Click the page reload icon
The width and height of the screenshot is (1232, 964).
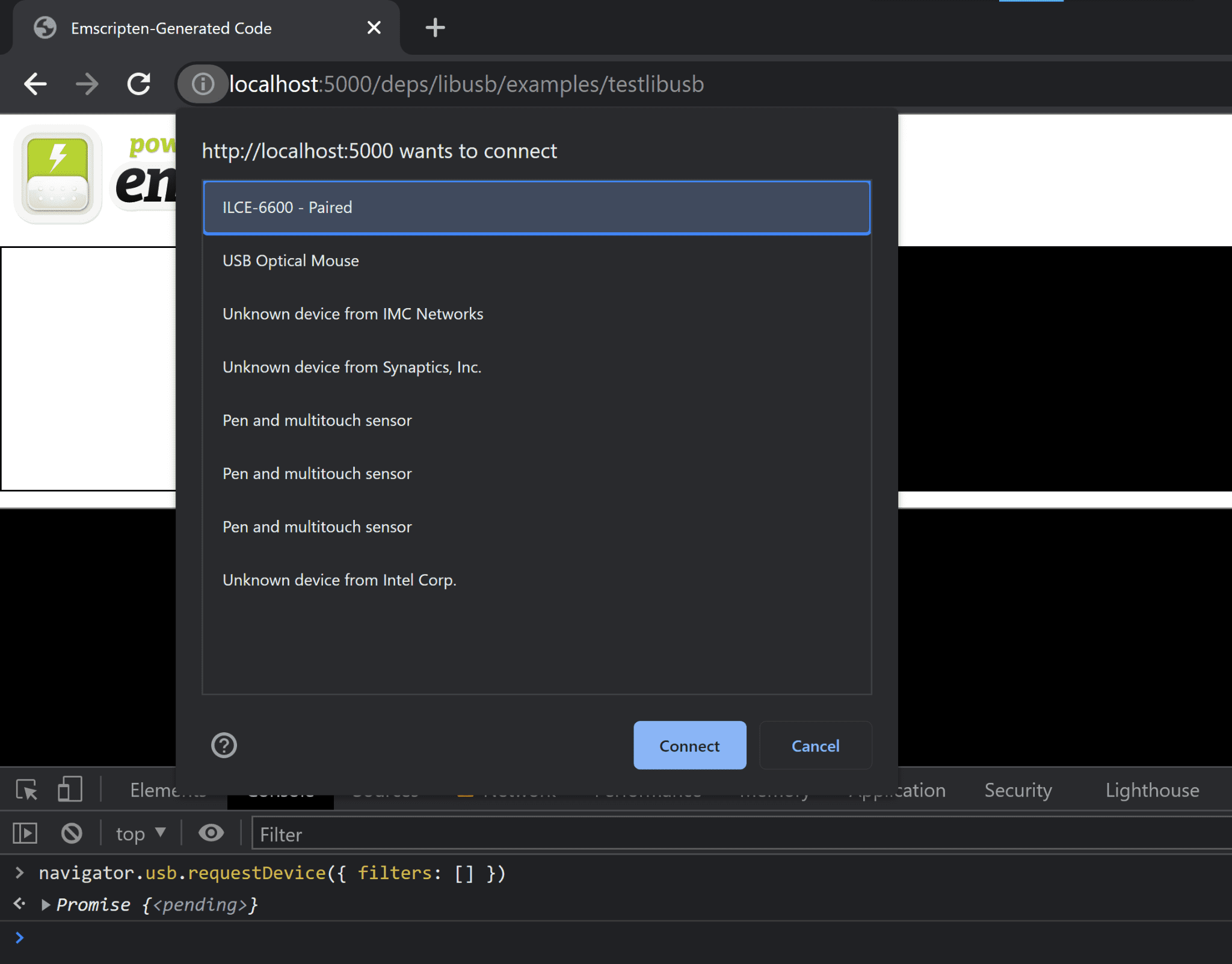tap(141, 84)
